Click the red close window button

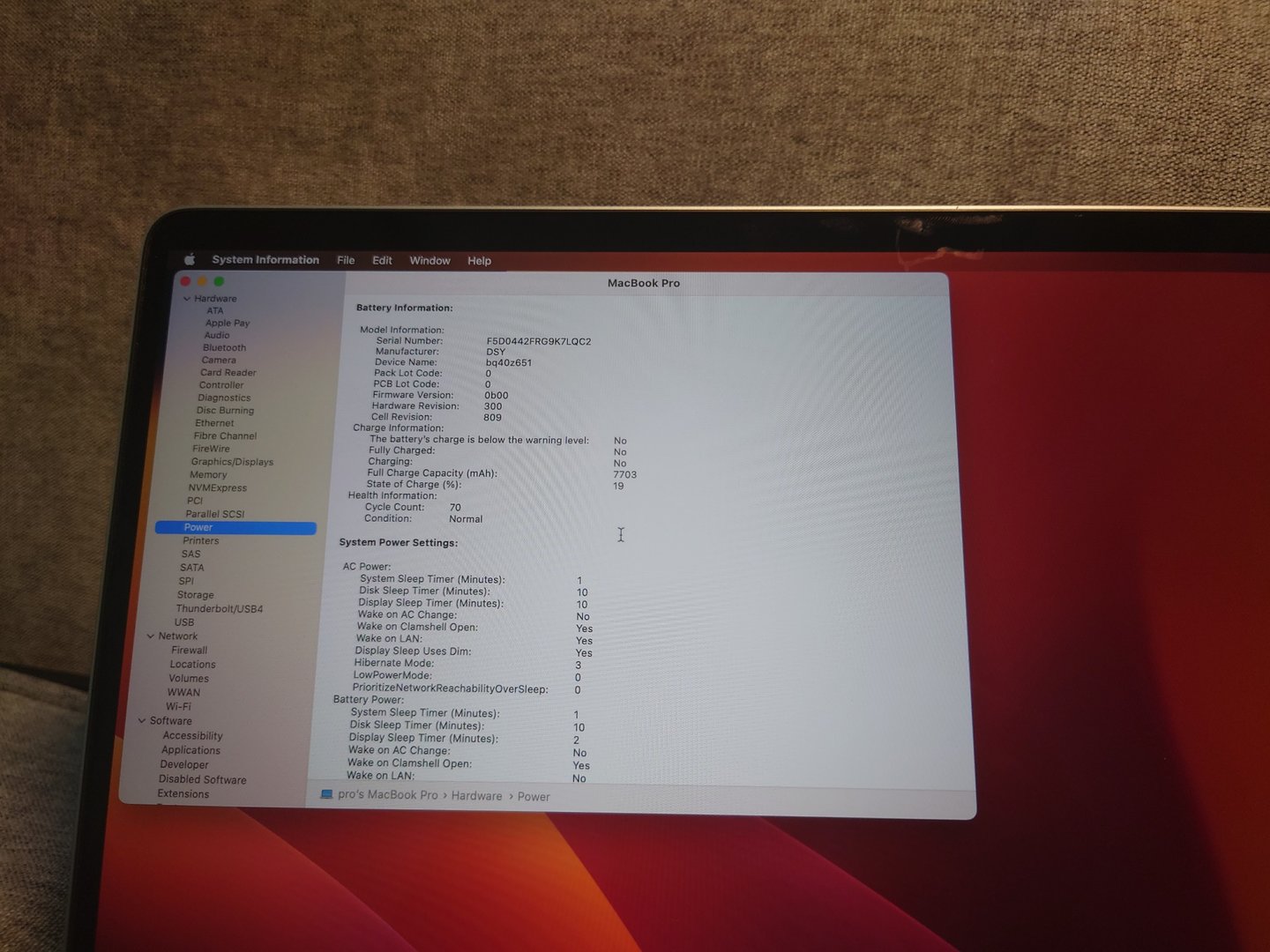click(185, 281)
